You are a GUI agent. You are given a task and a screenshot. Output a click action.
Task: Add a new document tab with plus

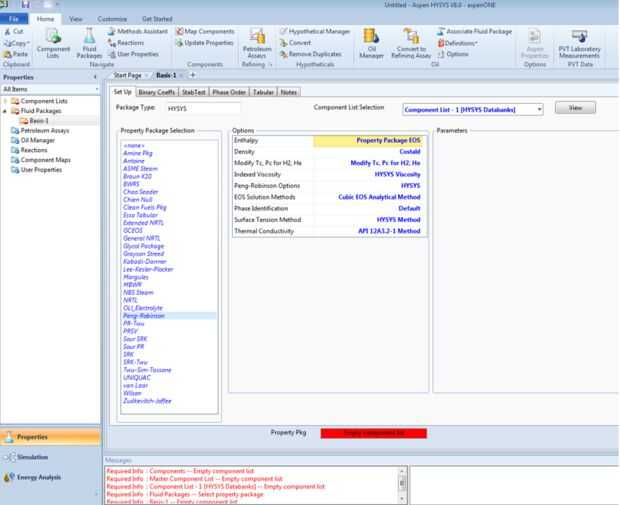[193, 75]
